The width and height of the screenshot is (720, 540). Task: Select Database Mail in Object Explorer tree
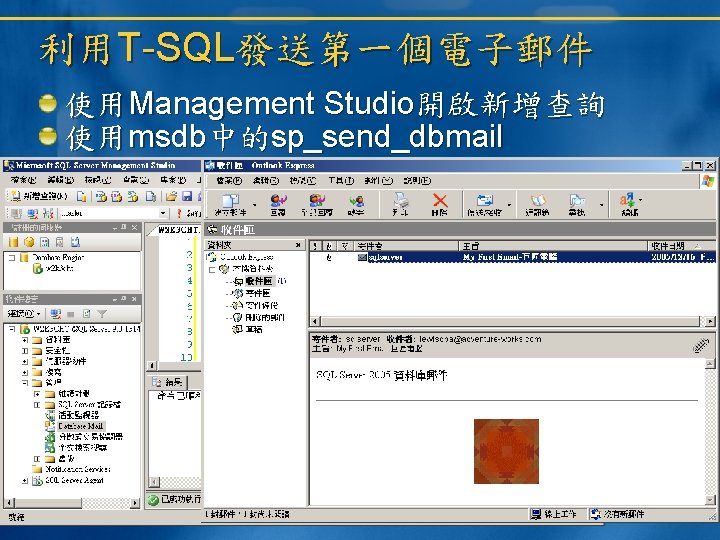[80, 426]
